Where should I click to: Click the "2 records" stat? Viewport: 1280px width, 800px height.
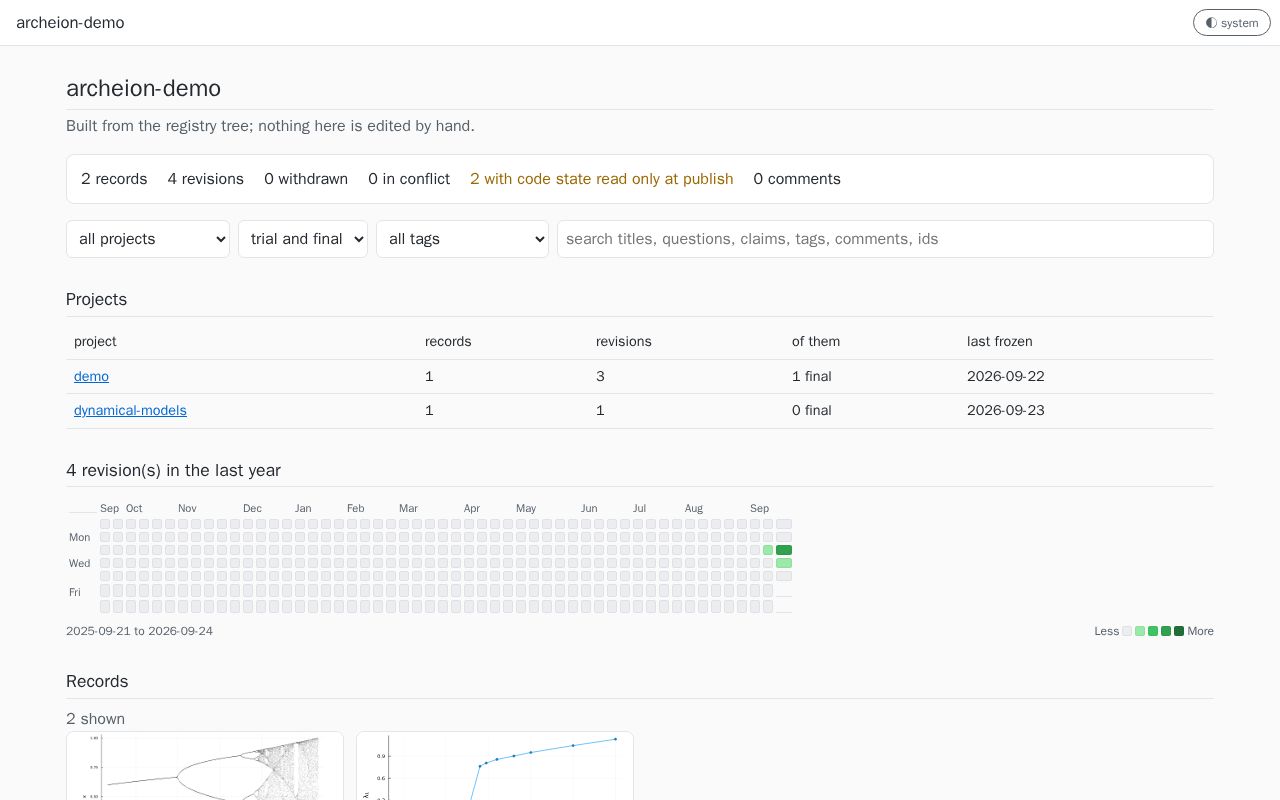point(114,179)
